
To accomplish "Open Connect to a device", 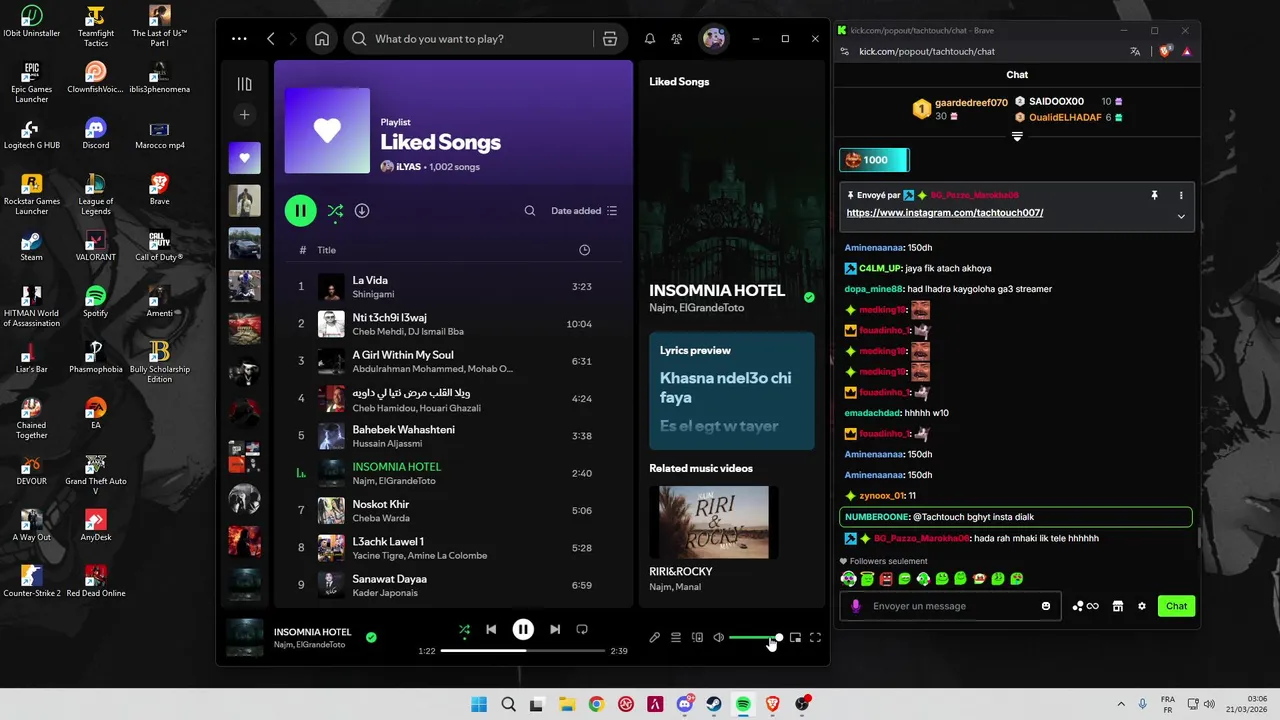I will click(697, 637).
